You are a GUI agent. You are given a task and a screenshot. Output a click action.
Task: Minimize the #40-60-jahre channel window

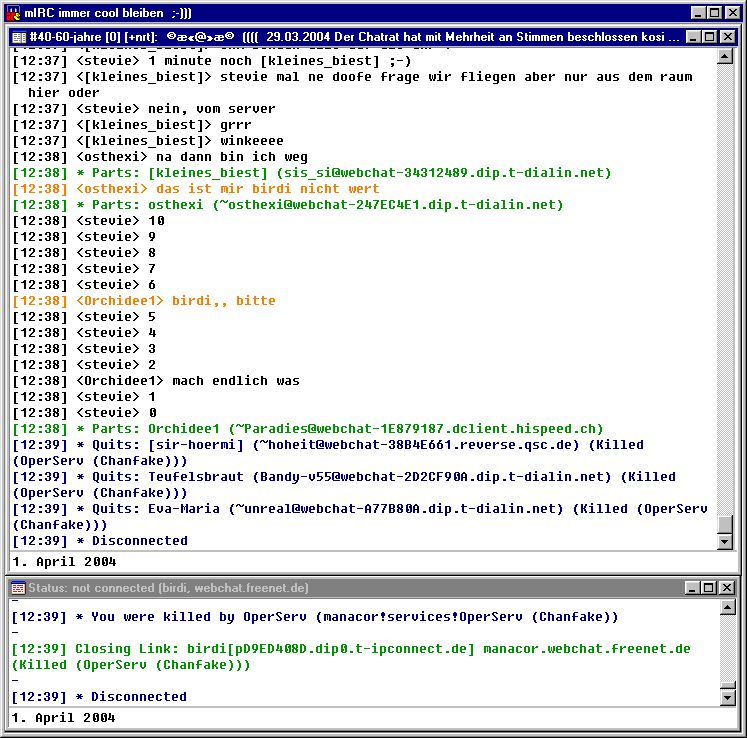[x=691, y=36]
